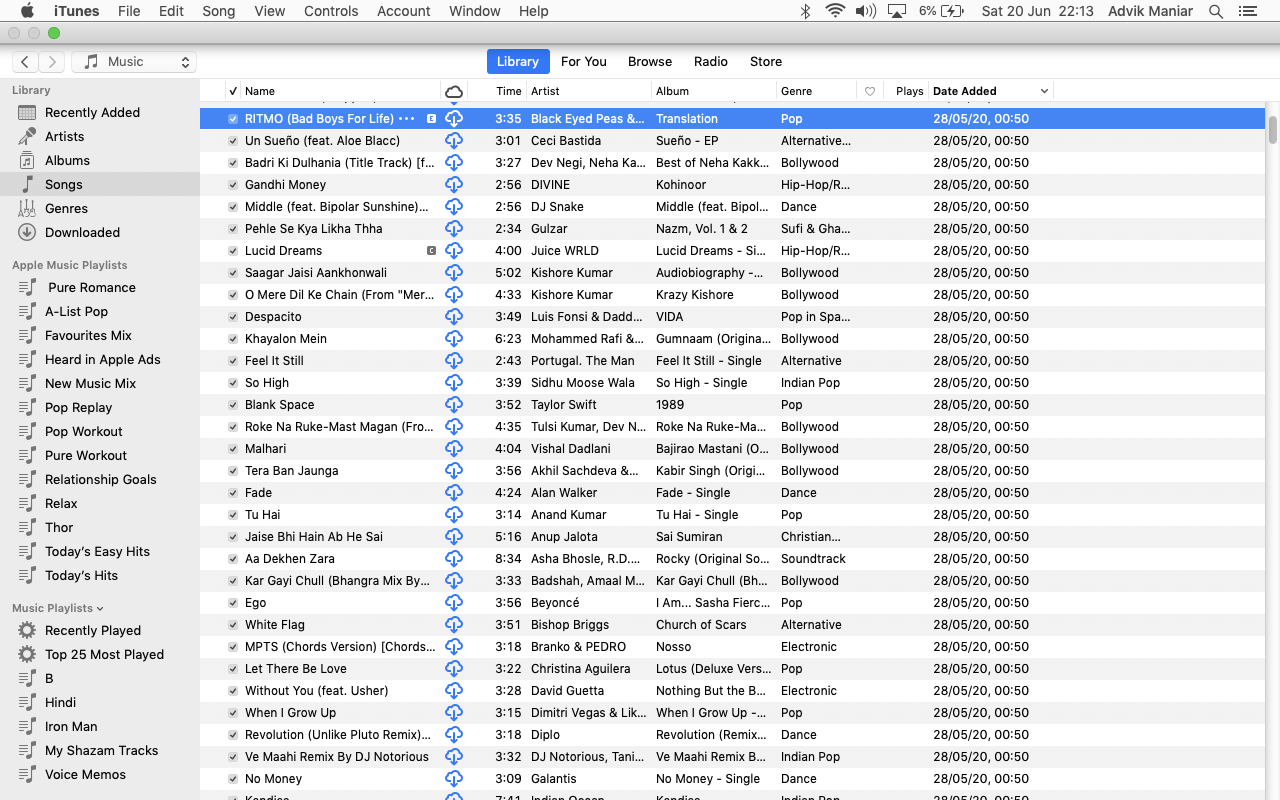Viewport: 1280px width, 800px height.
Task: Sort by the iCloud status column header
Action: point(454,91)
